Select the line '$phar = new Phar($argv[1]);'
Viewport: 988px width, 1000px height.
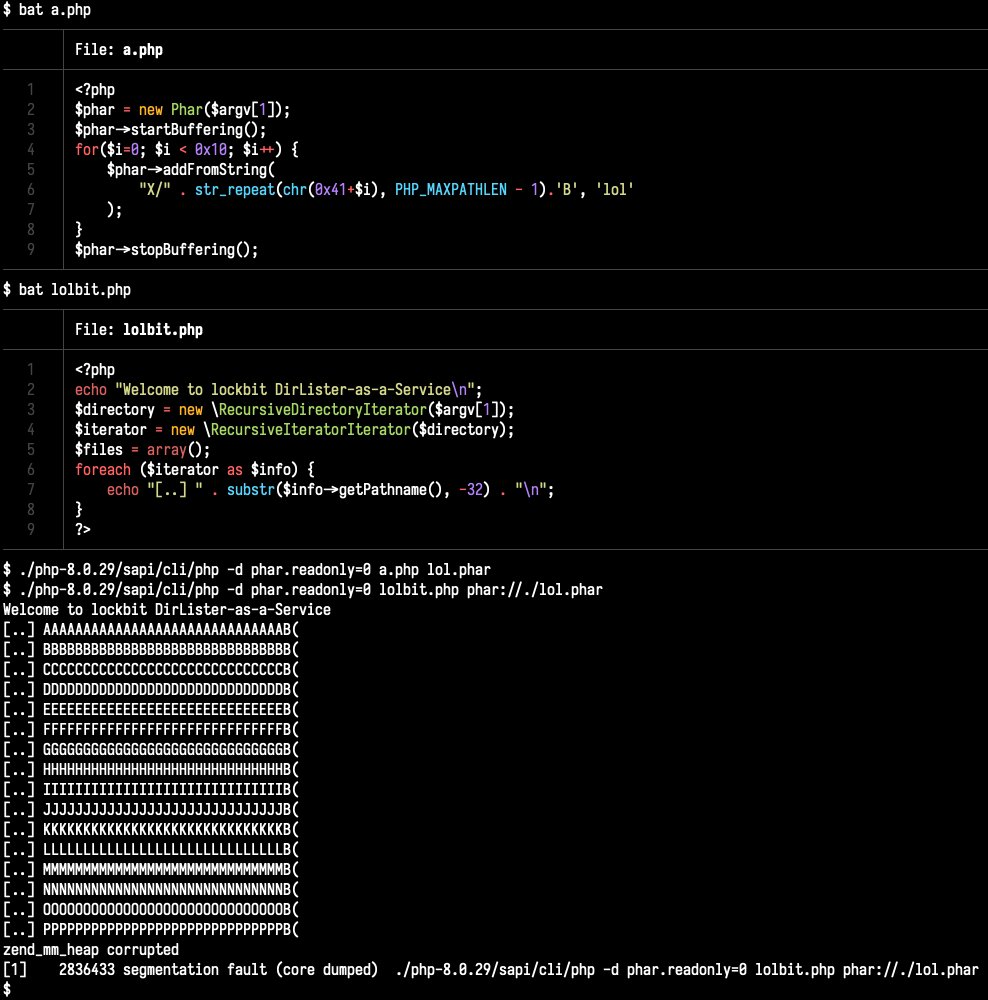click(x=182, y=110)
